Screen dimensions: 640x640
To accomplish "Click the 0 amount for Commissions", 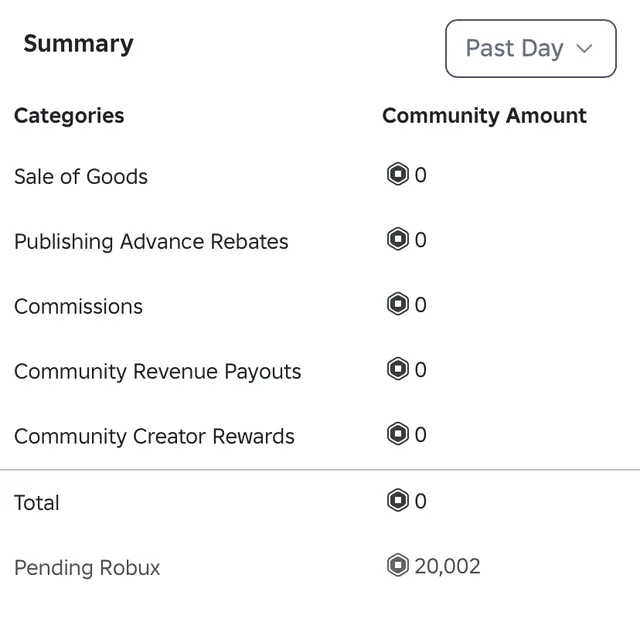I will 421,304.
